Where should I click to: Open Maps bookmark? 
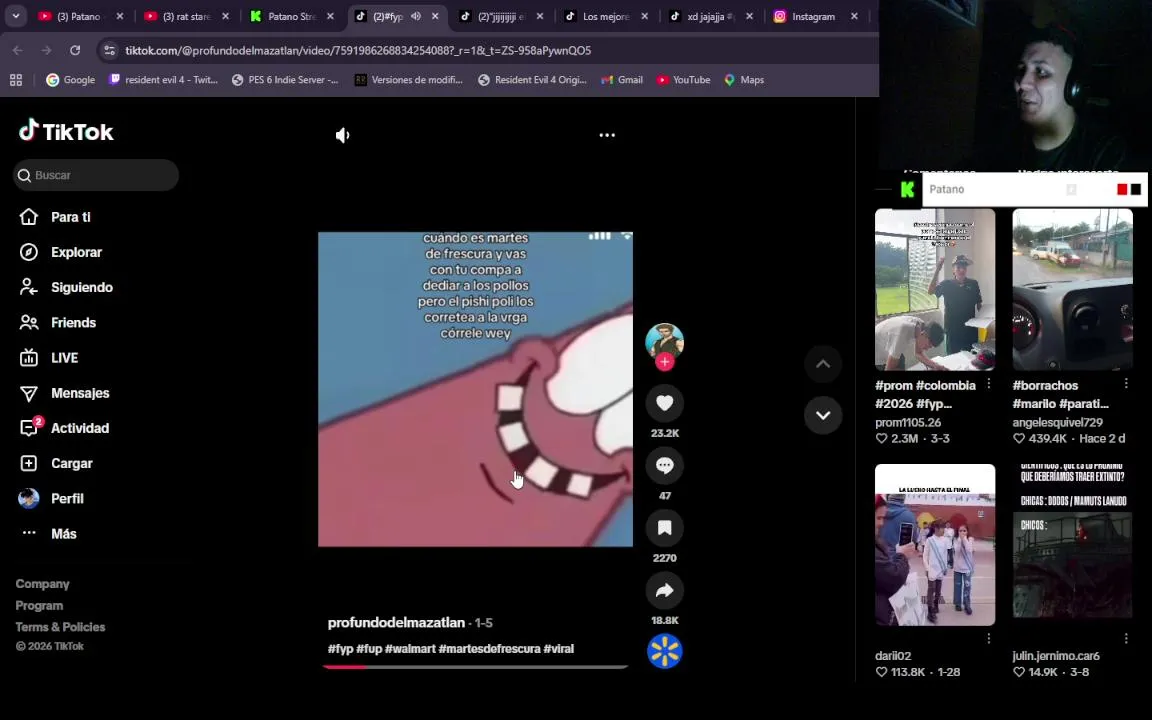point(744,80)
